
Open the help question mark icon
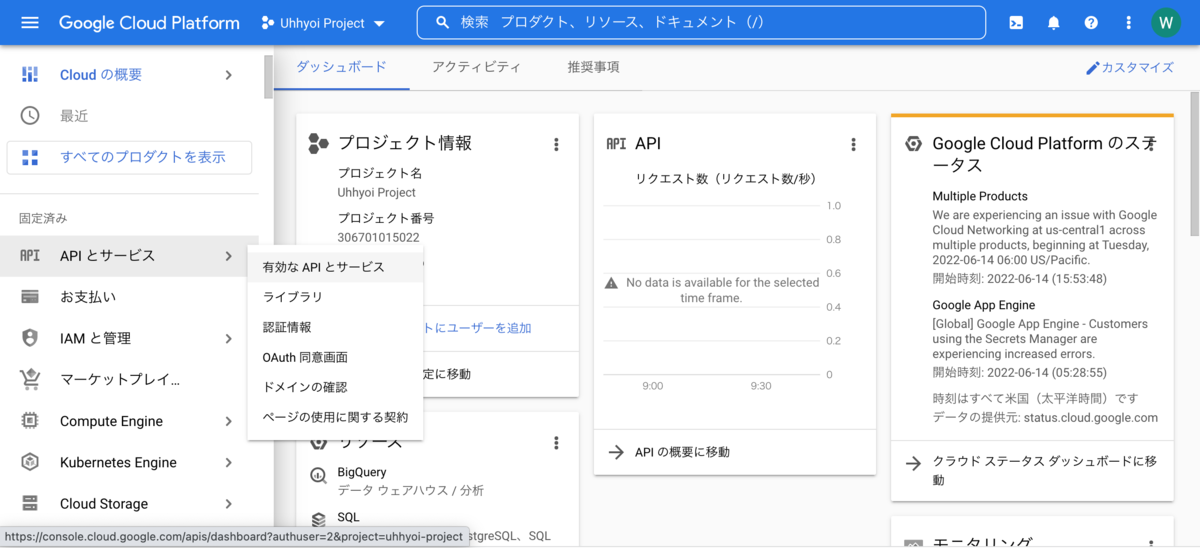[x=1091, y=23]
